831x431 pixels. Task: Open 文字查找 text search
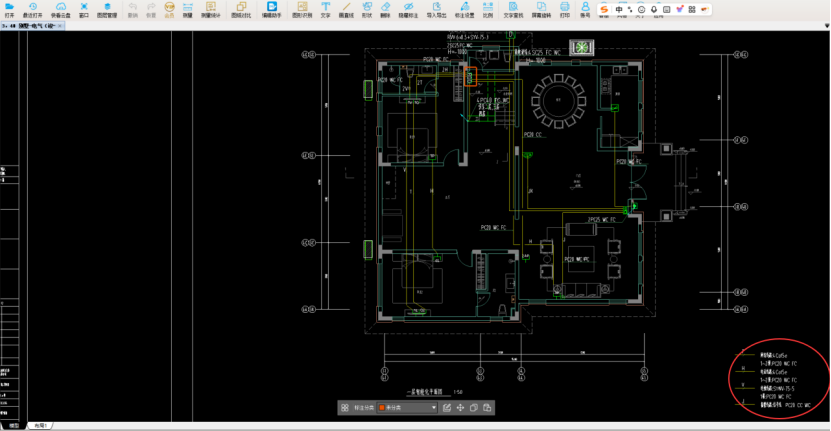pyautogui.click(x=512, y=9)
